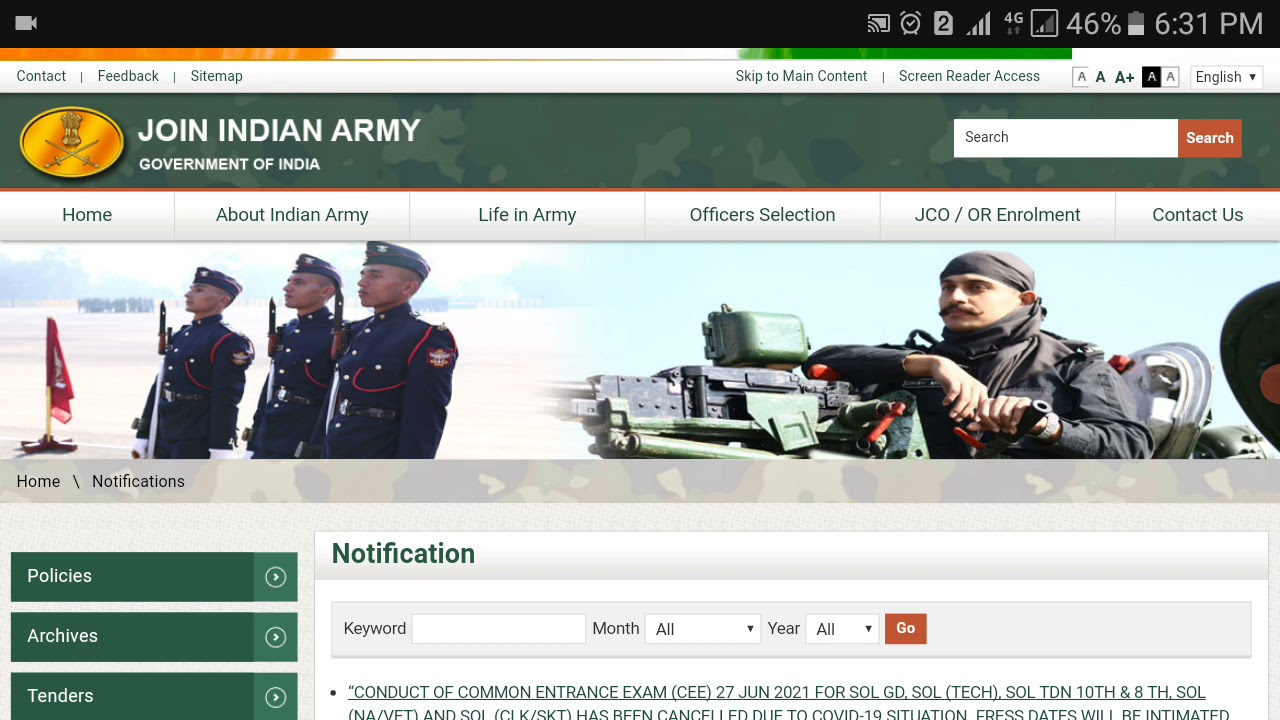This screenshot has width=1280, height=720.
Task: Switch to black high-contrast theme swatch
Action: pos(1151,77)
